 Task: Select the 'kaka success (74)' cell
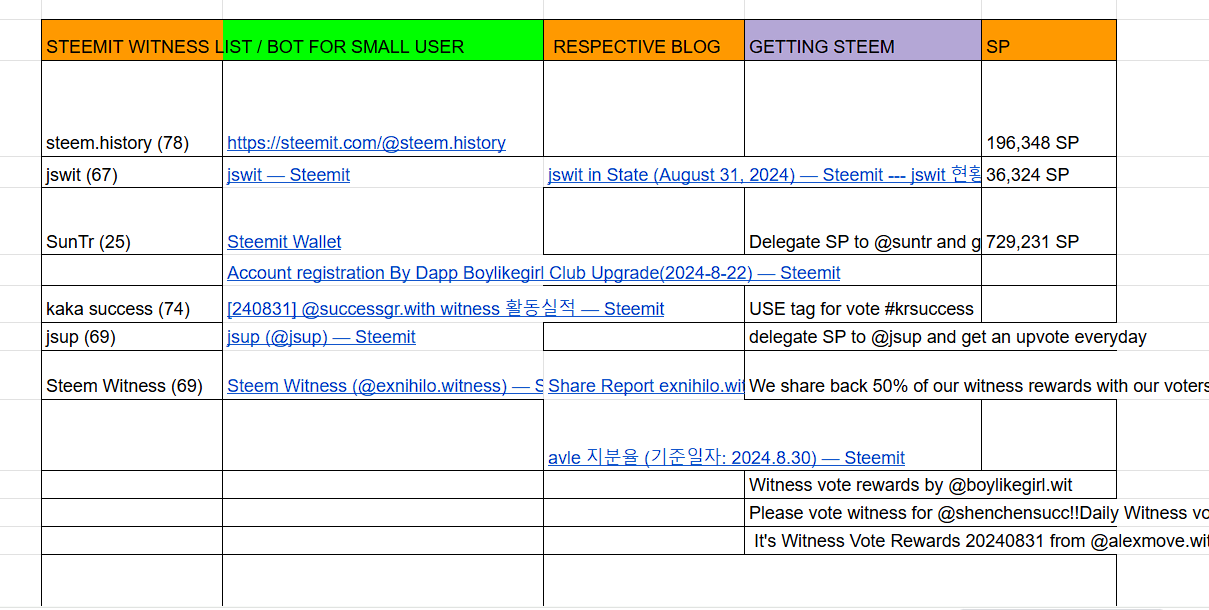click(x=132, y=304)
